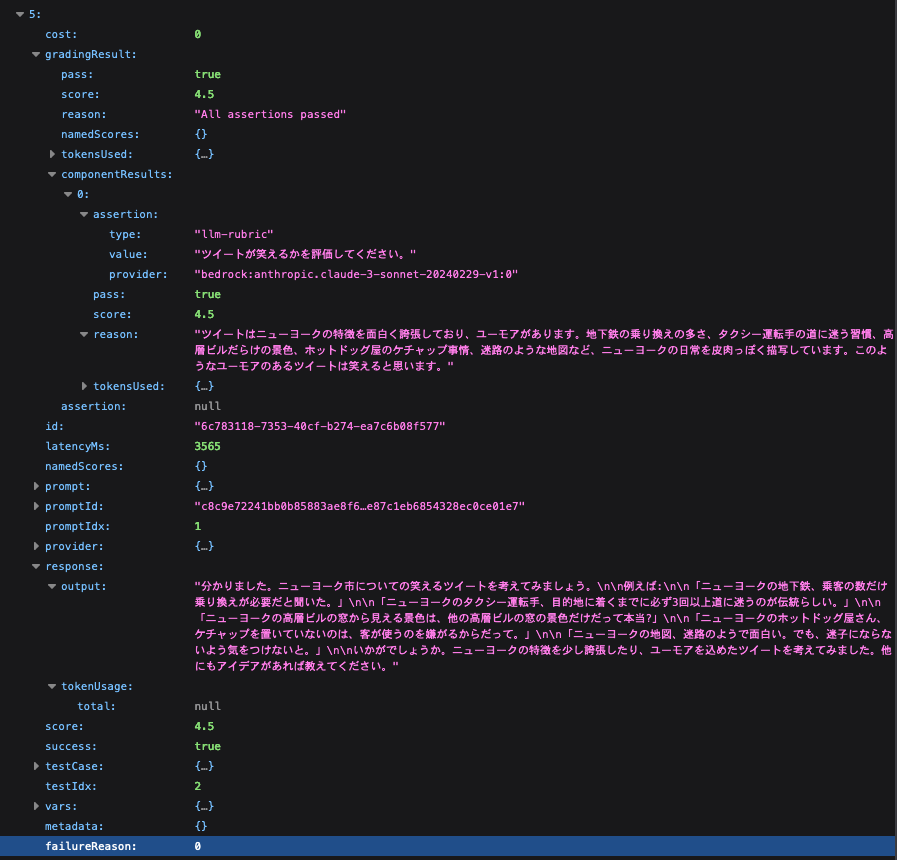Expand the testCase node

click(36, 766)
